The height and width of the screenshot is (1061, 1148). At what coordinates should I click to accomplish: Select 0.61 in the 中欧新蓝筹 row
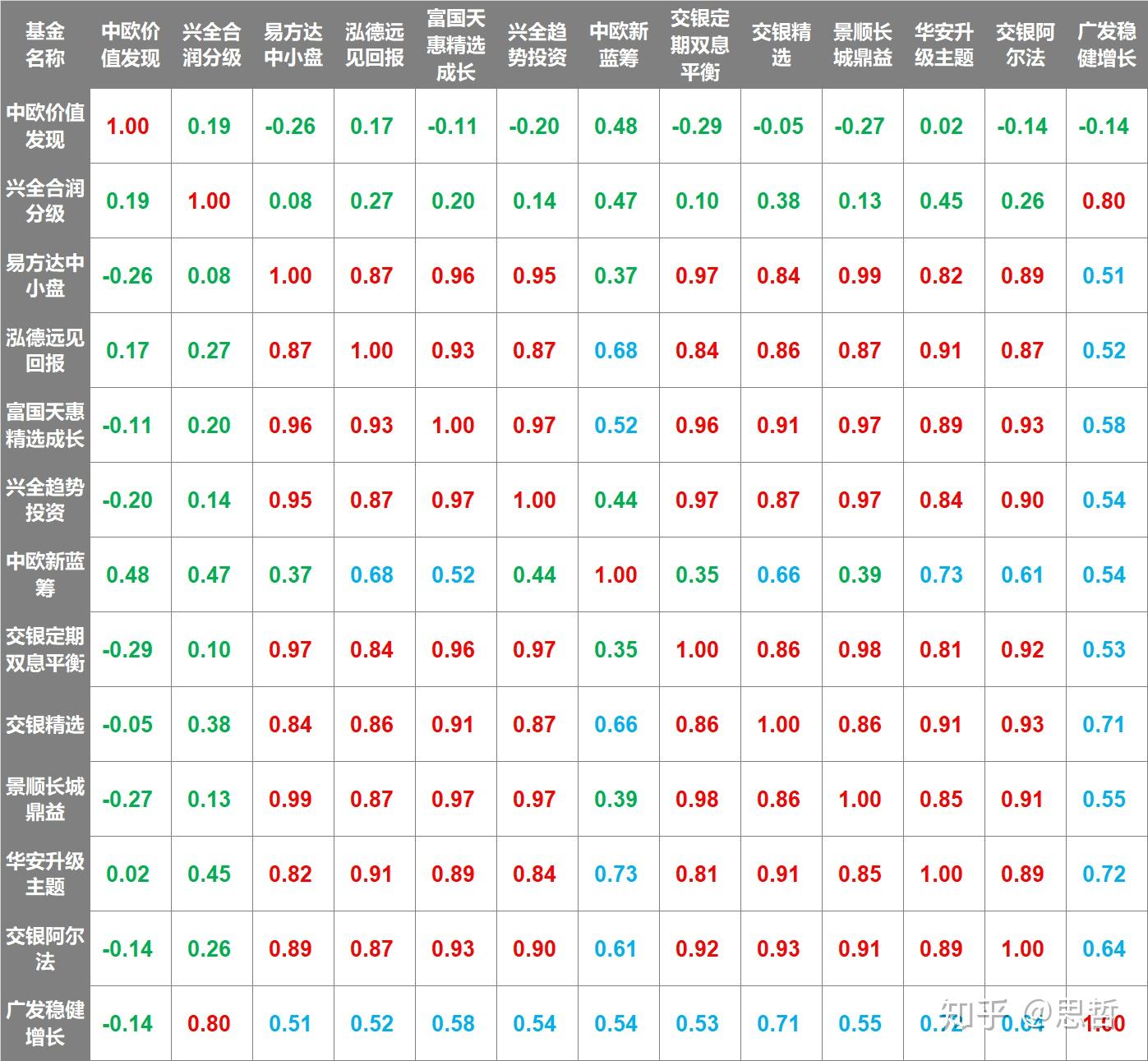(x=1022, y=575)
